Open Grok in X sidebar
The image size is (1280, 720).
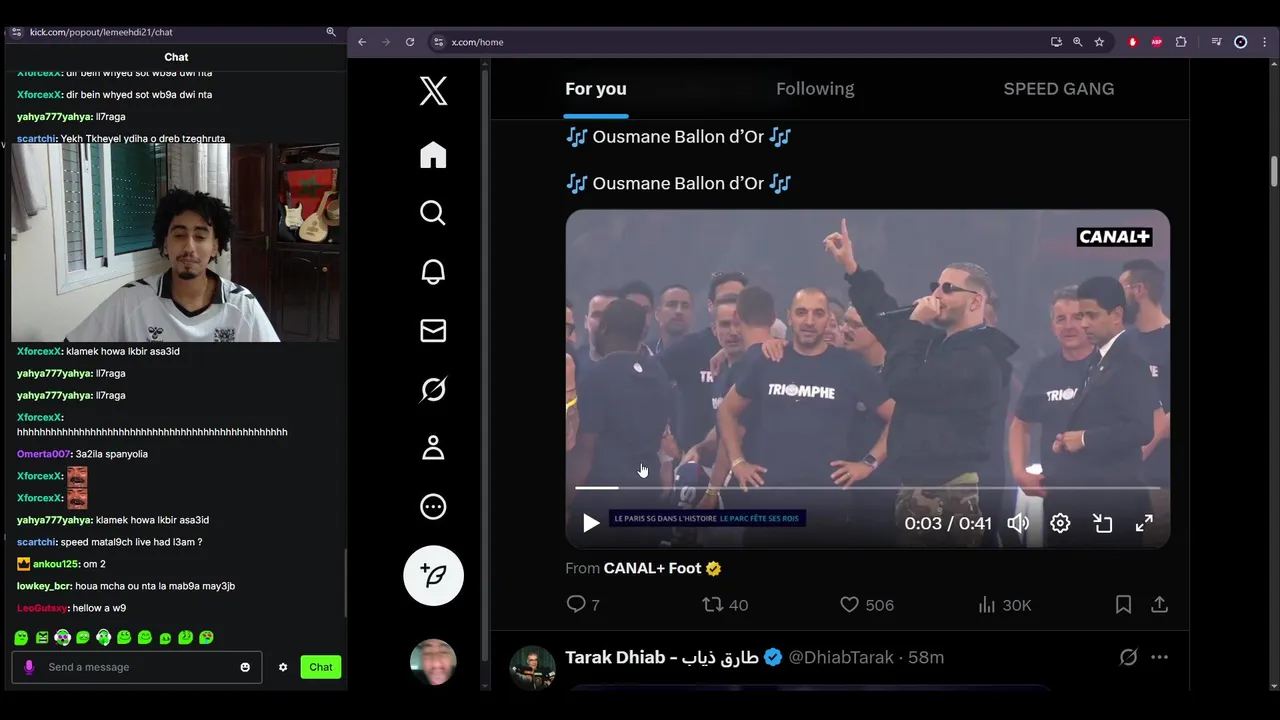[433, 389]
